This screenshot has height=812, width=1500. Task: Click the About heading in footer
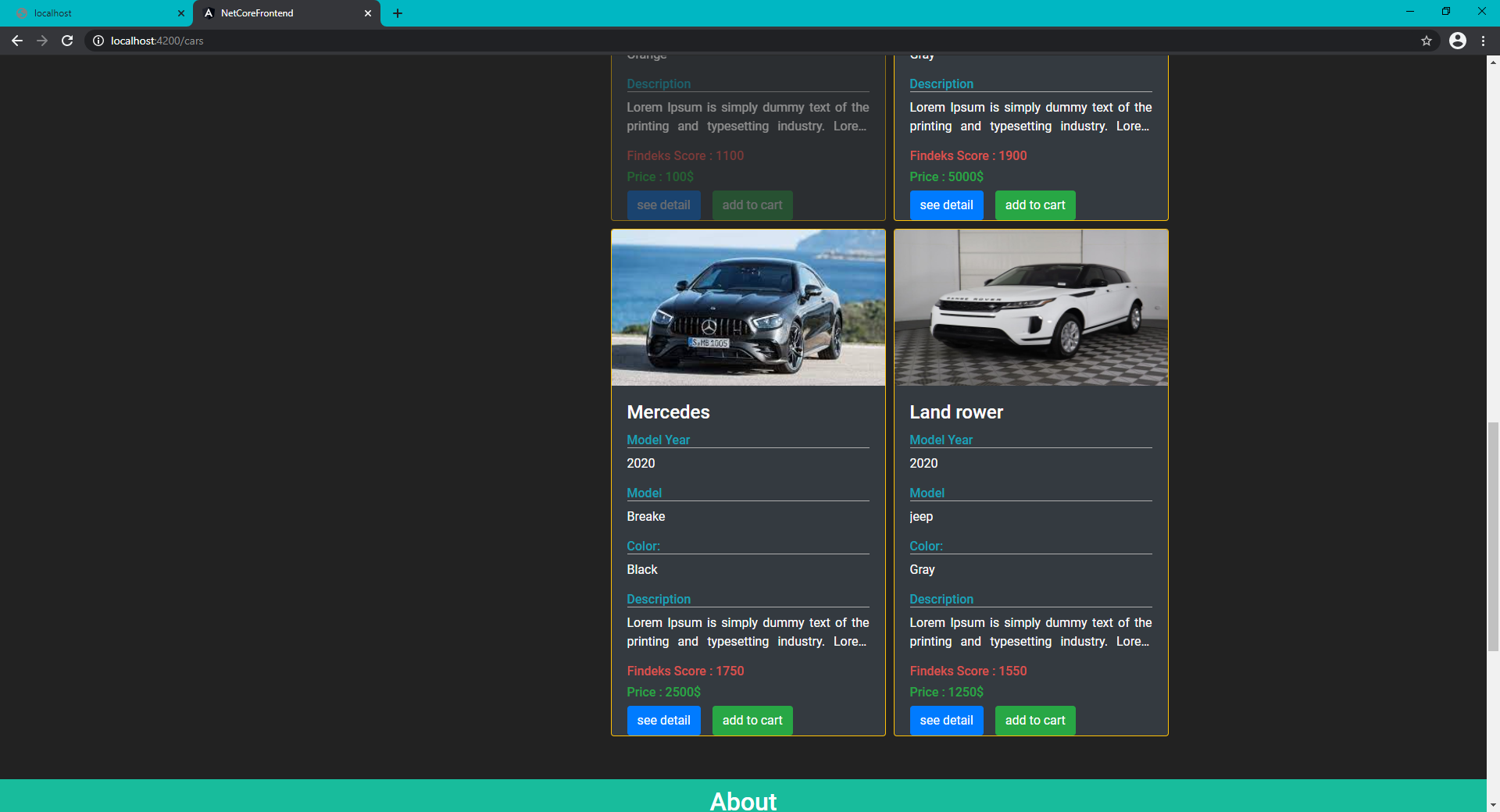pos(743,801)
